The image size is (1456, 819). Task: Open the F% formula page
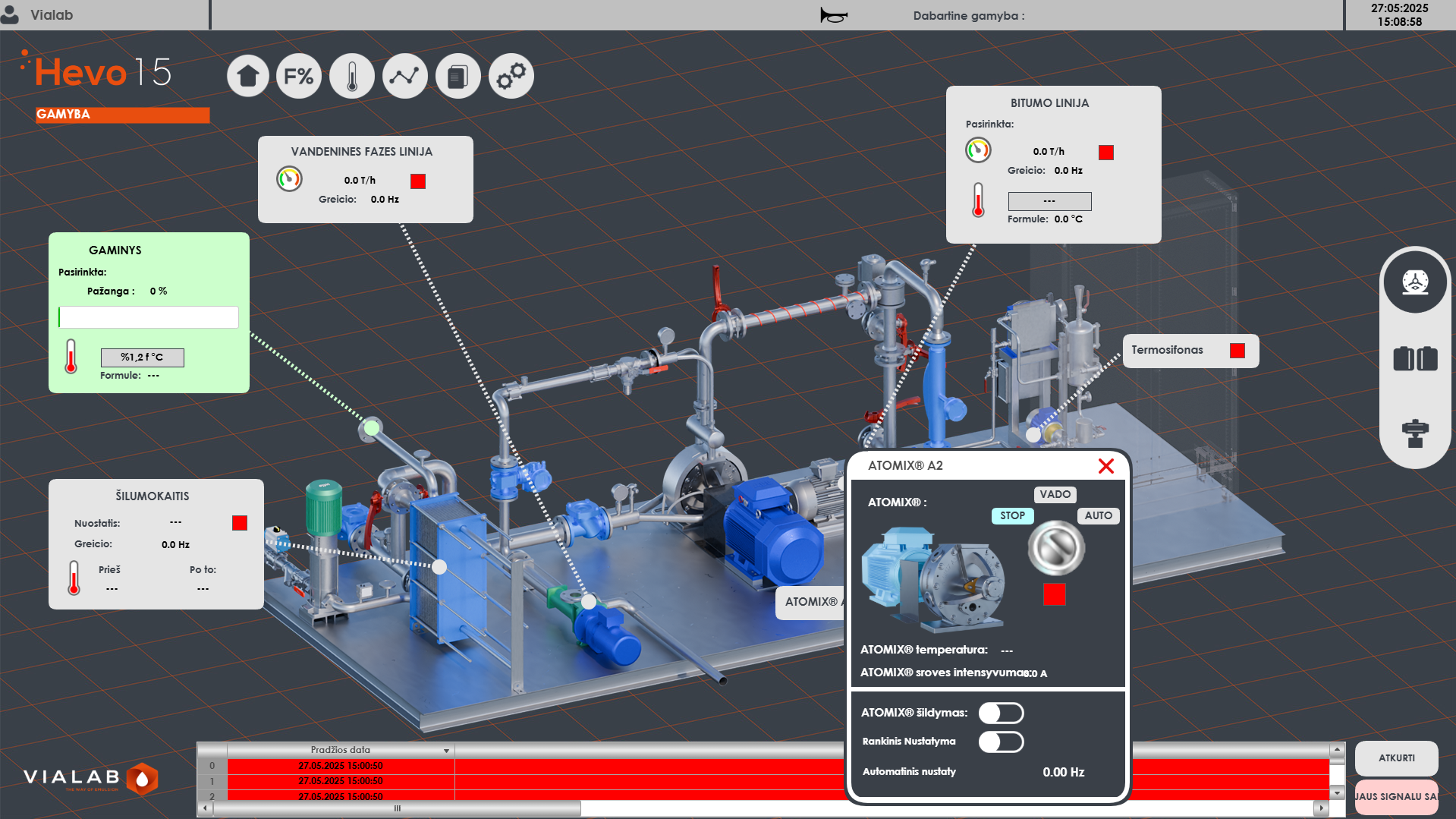(x=299, y=77)
